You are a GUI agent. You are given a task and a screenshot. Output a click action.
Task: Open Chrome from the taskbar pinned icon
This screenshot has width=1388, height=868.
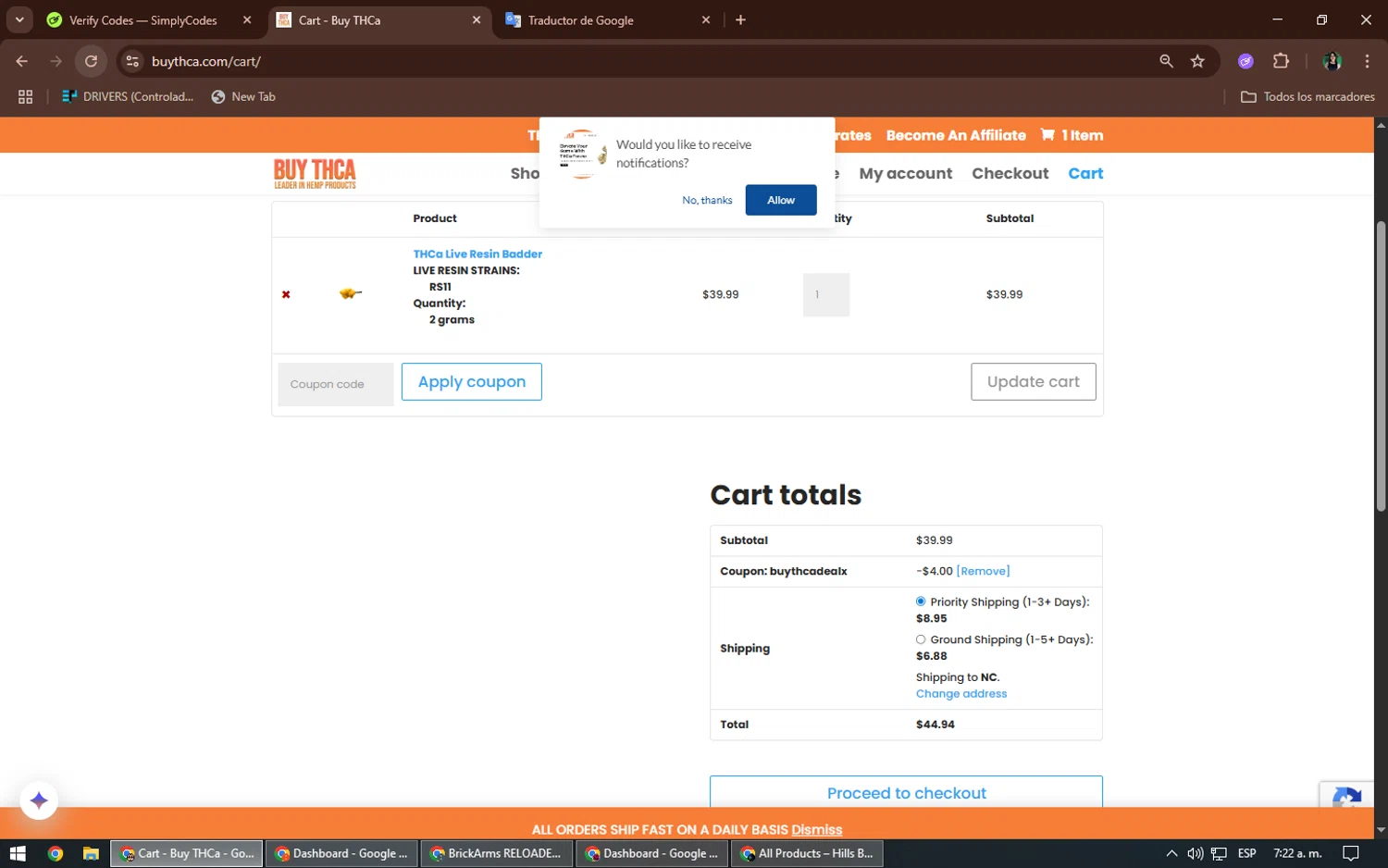(x=56, y=853)
